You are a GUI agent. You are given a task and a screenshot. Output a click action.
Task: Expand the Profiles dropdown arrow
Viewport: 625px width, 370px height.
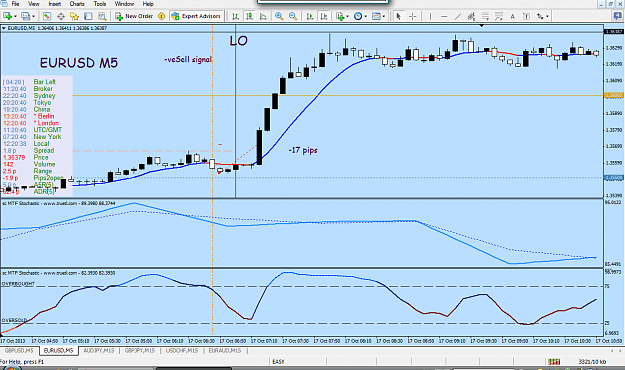click(33, 16)
